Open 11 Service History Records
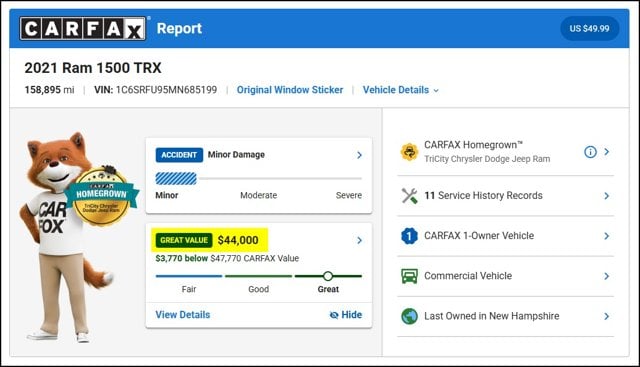640x367 pixels. [505, 196]
